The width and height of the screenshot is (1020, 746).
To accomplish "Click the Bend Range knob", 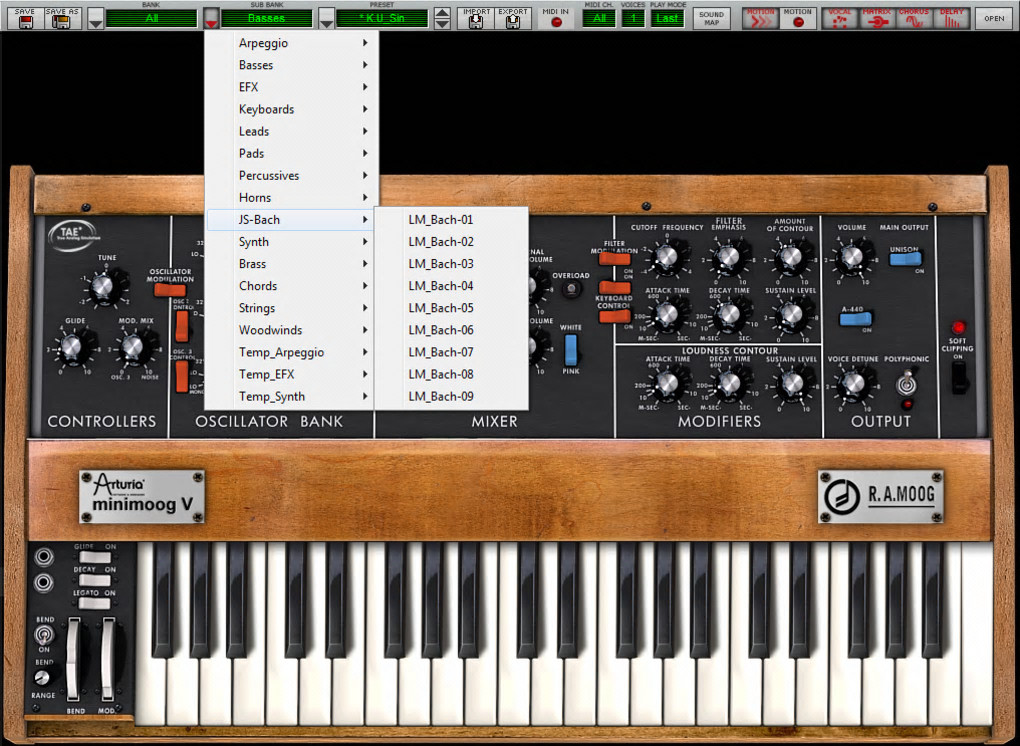I will coord(42,678).
